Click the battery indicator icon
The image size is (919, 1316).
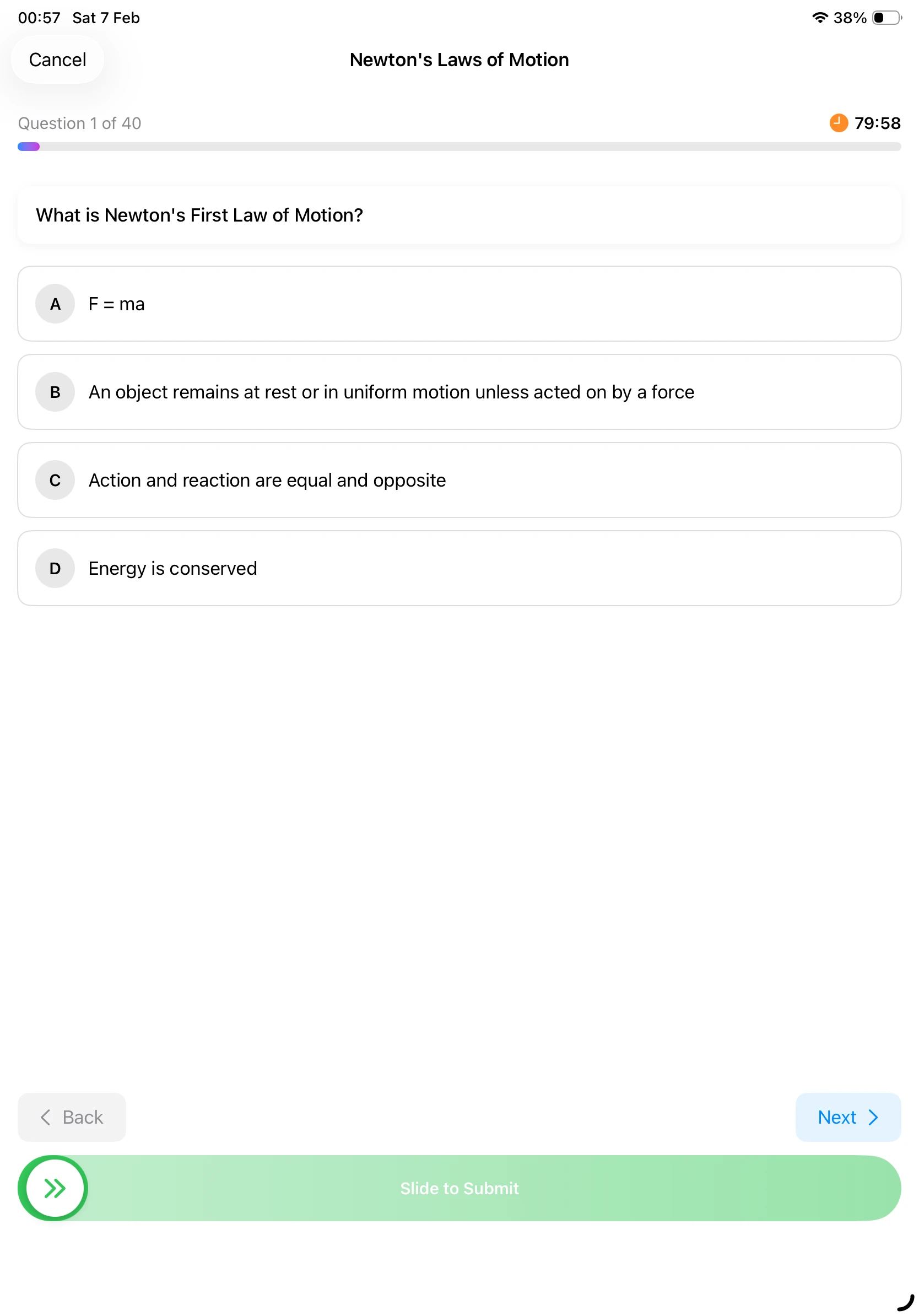884,17
